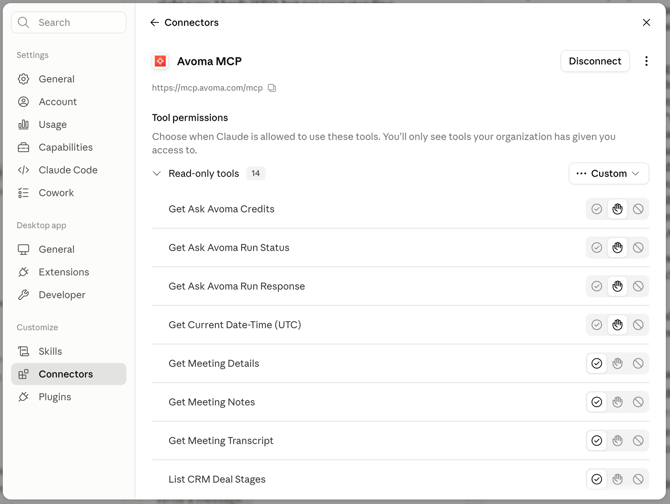Screen dimensions: 670x504
Task: Click the List CRM Deal Stages label
Action: click(217, 479)
